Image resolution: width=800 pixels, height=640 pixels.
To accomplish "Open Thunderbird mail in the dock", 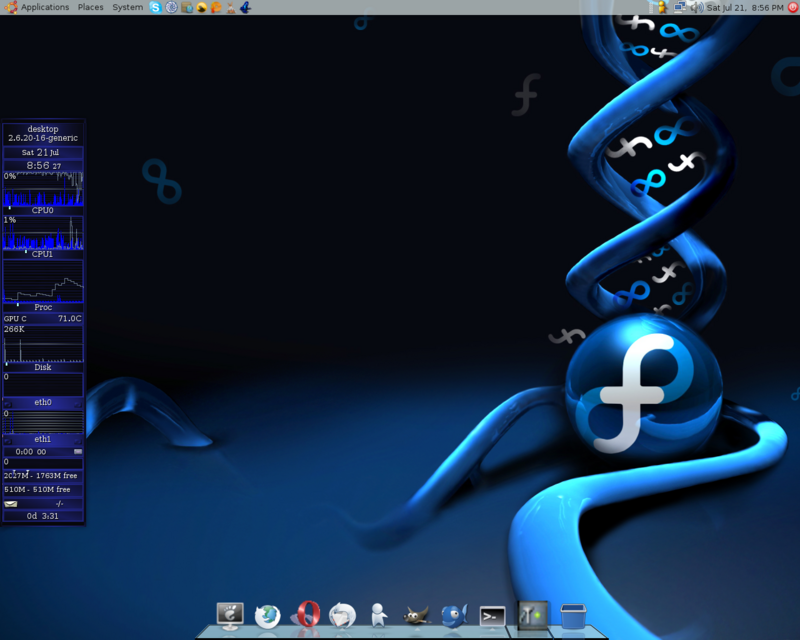I will click(342, 615).
